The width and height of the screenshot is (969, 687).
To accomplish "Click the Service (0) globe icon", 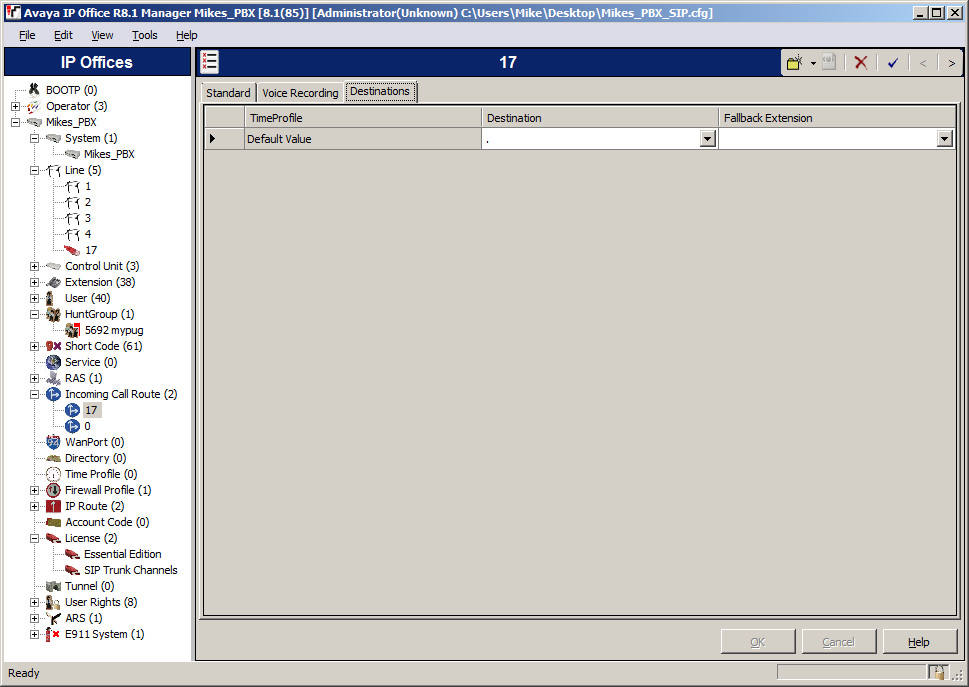I will coord(54,363).
